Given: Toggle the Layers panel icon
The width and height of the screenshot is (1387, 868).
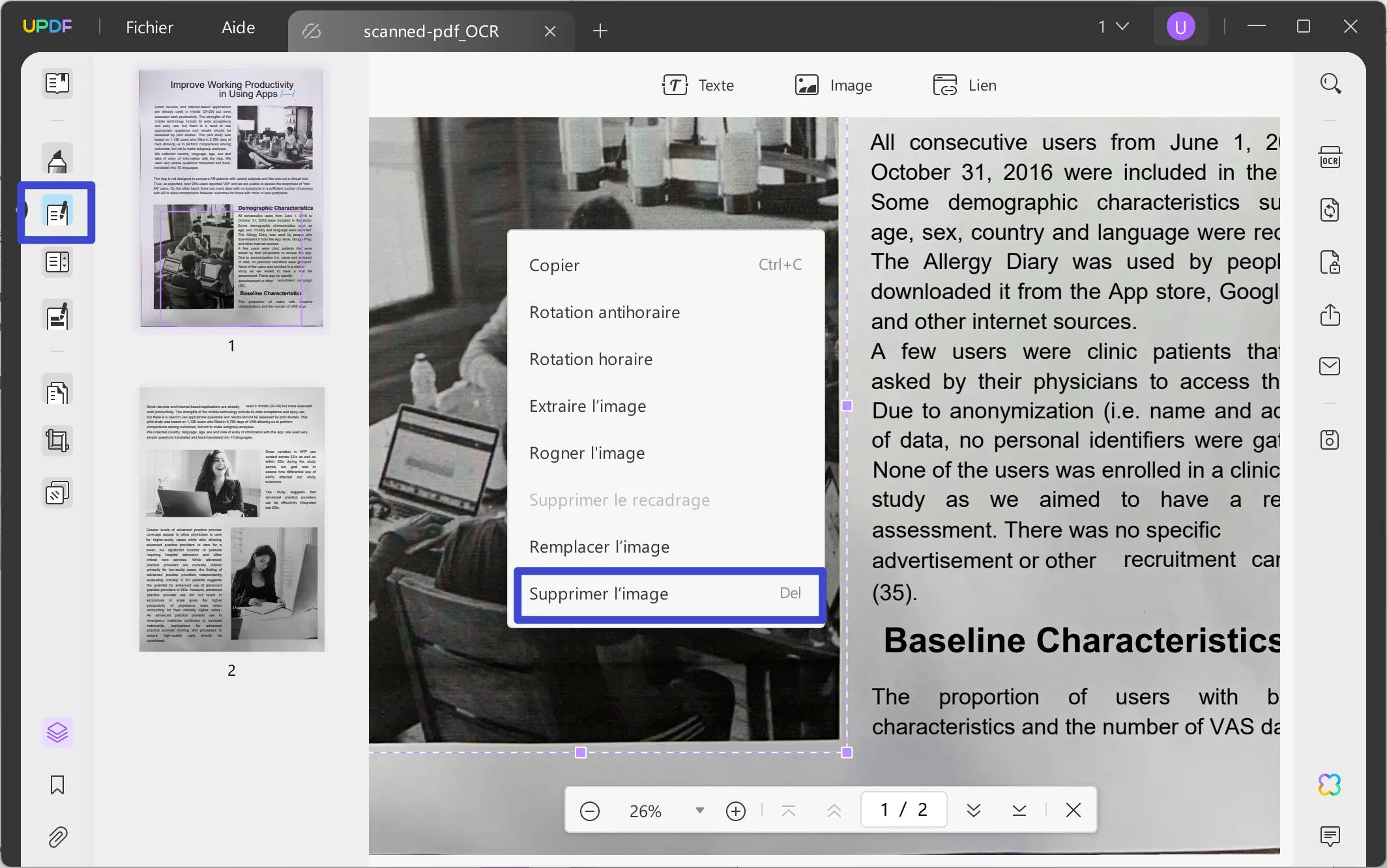Looking at the screenshot, I should click(57, 732).
